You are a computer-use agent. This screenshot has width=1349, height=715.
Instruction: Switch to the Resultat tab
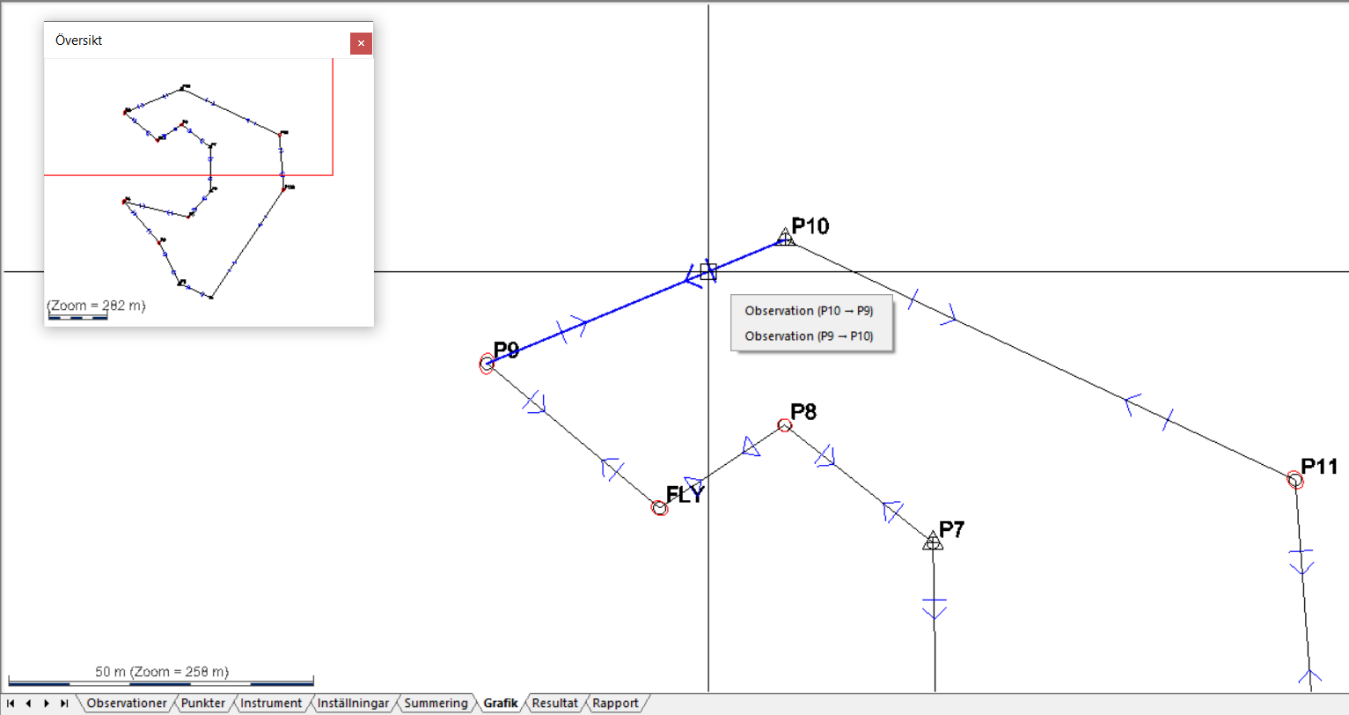click(555, 704)
